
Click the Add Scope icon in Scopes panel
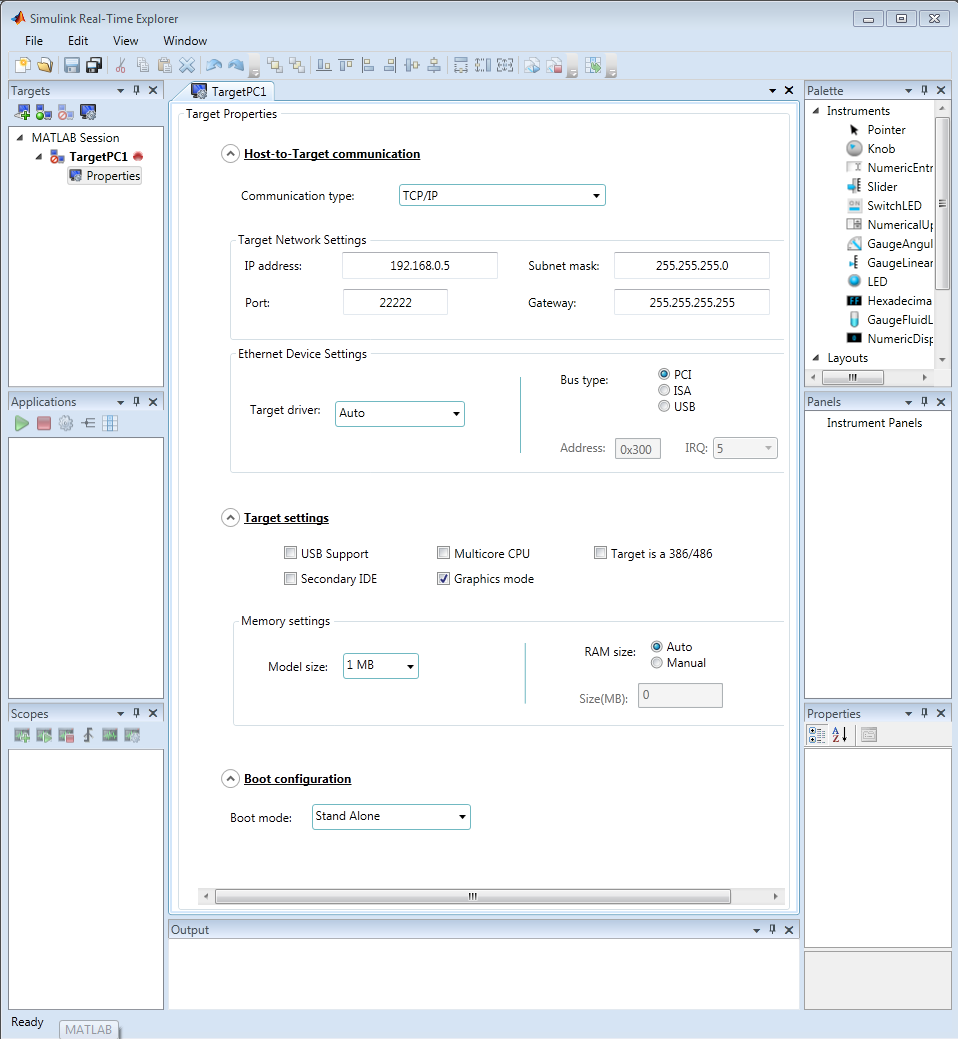22,736
